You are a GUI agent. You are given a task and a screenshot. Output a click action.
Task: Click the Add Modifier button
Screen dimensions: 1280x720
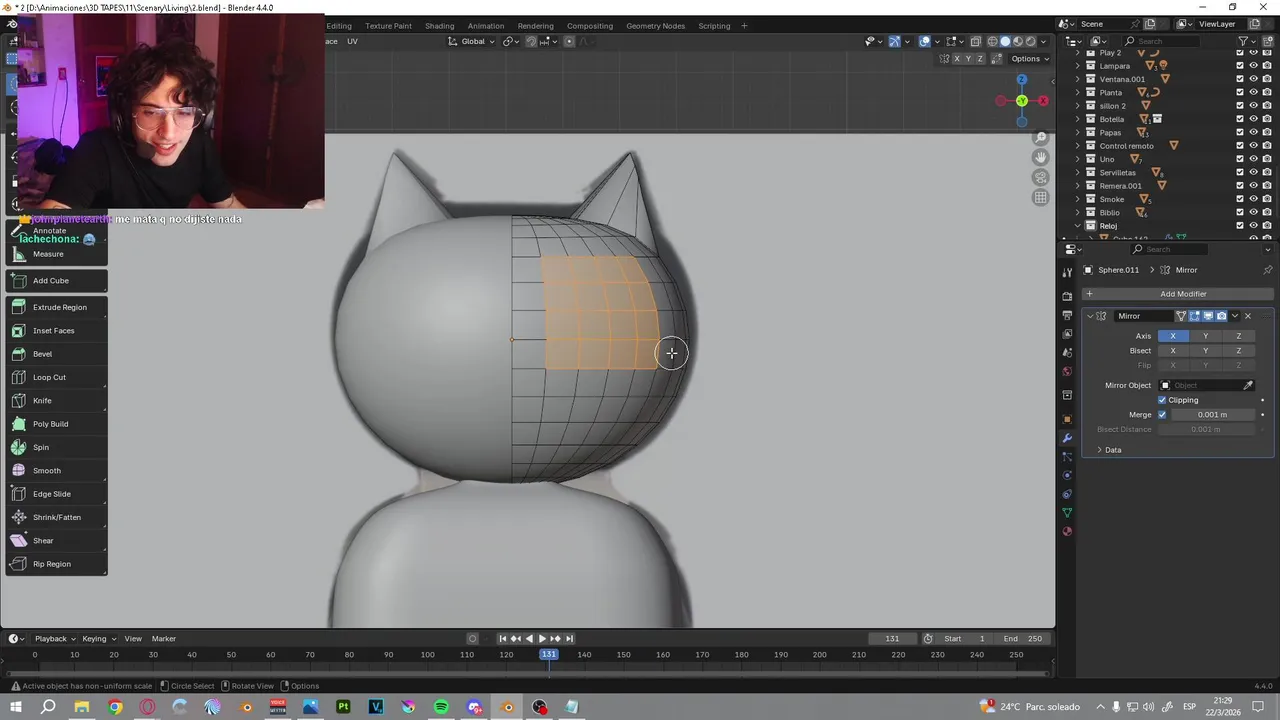click(1177, 294)
